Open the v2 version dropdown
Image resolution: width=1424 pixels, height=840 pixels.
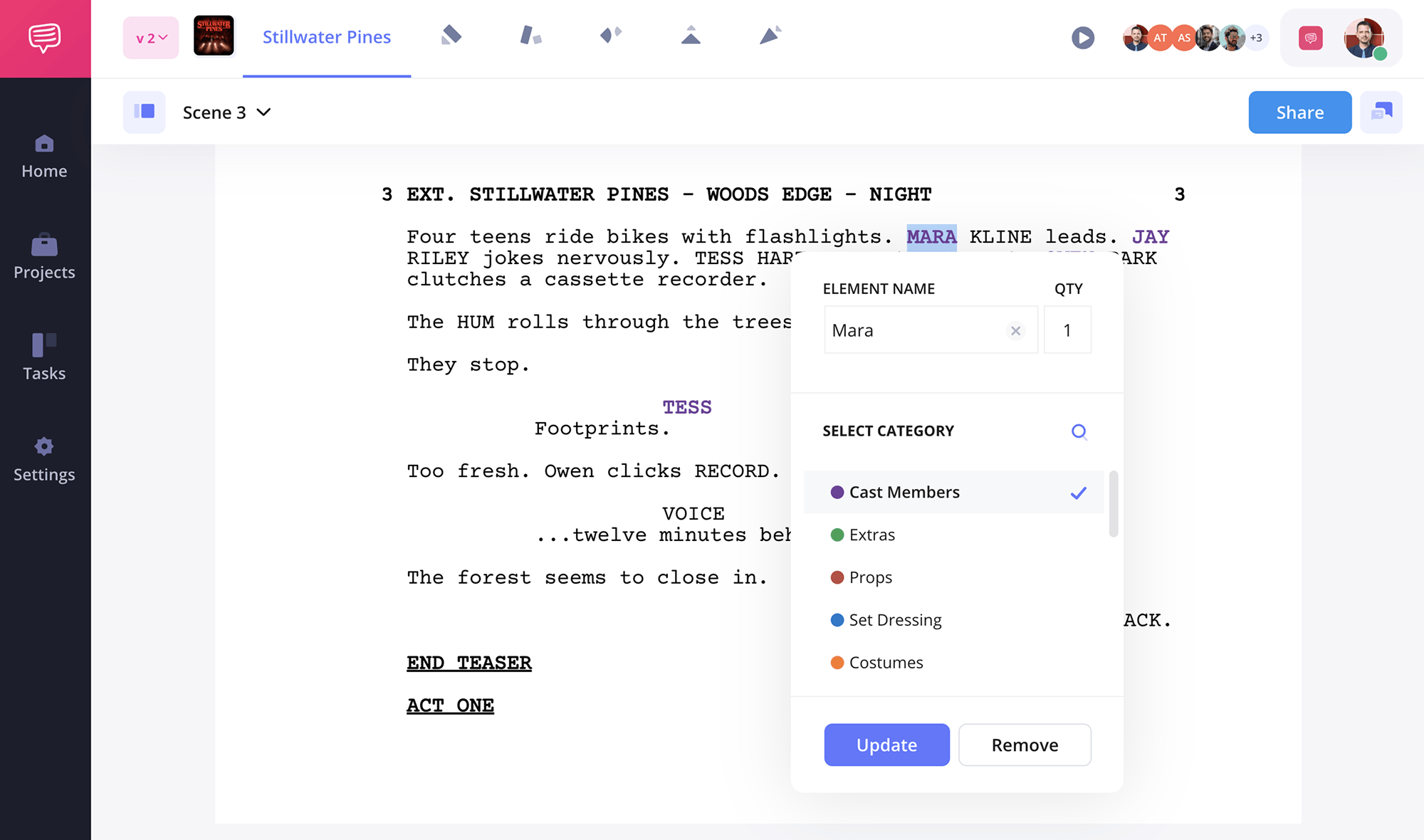[x=151, y=38]
